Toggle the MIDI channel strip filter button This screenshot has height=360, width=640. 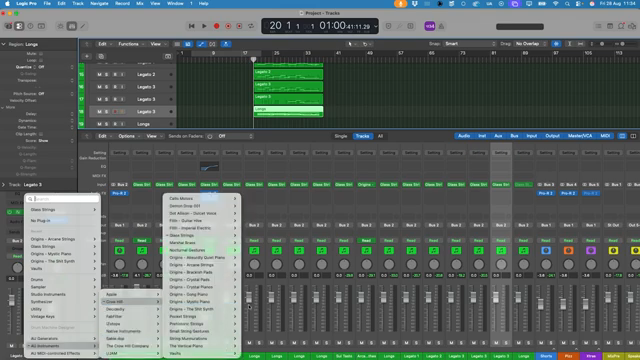coord(605,136)
